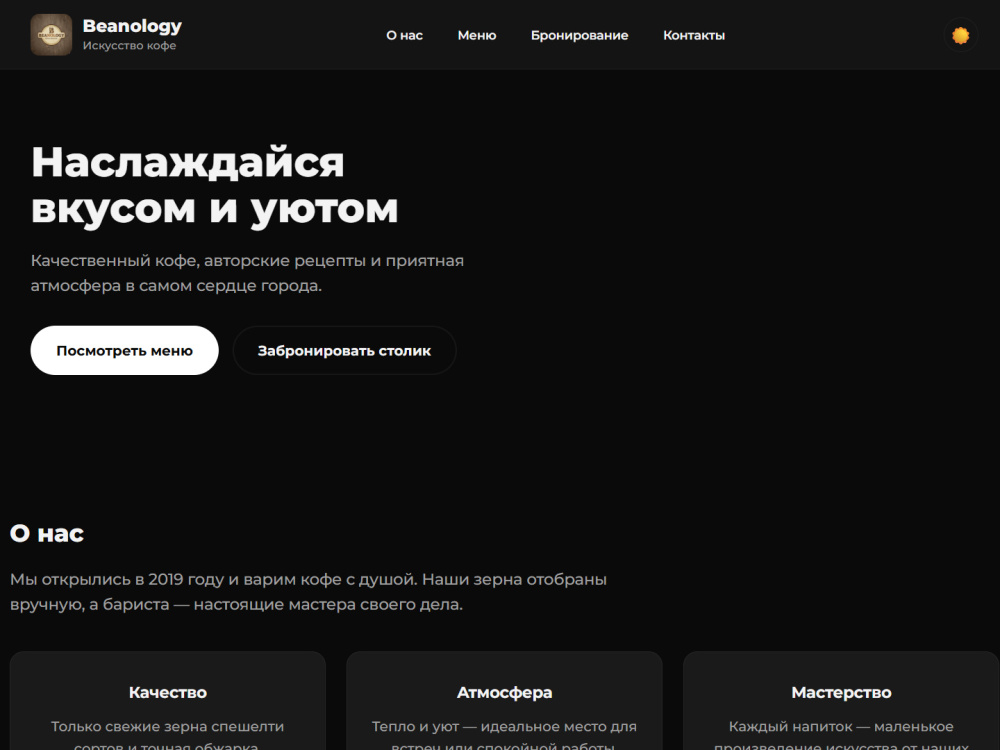Click the text "Только свежие зерна спешелти"
The image size is (1000, 750).
168,726
